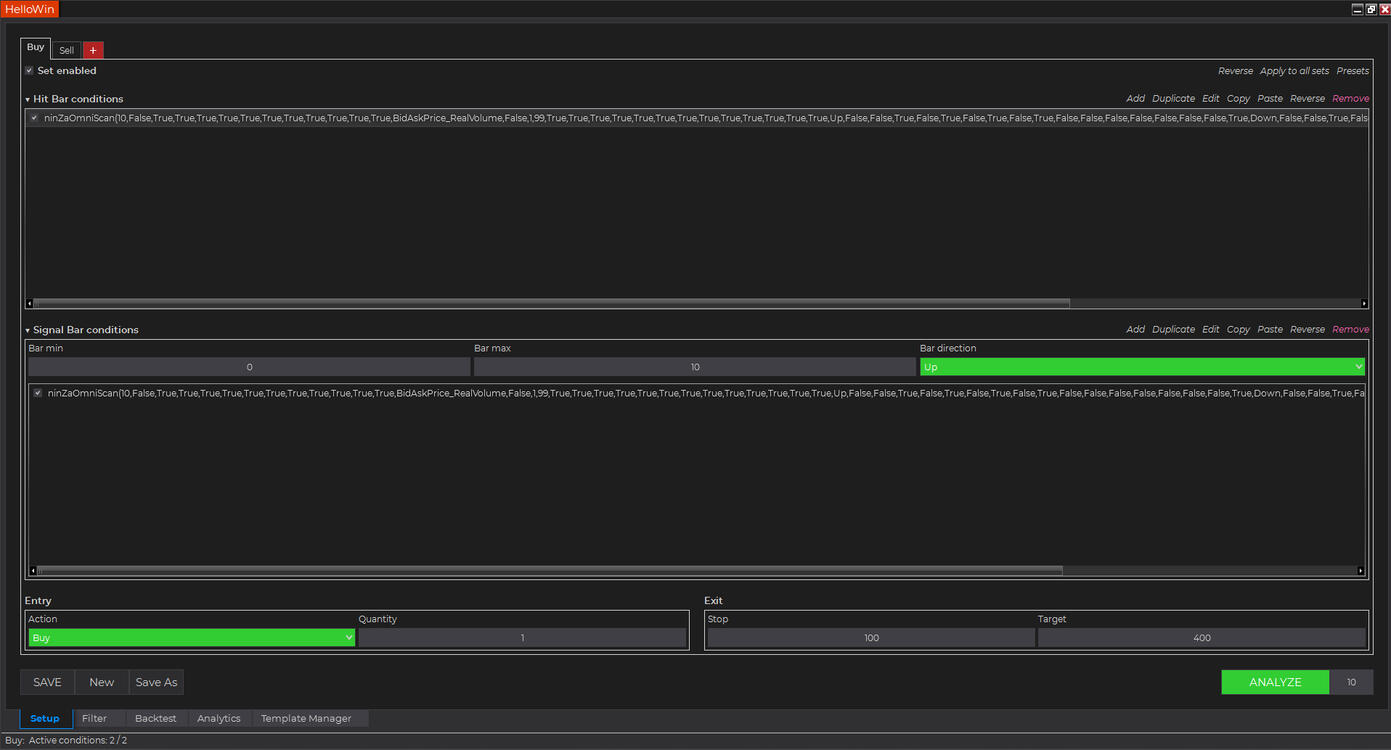Uncheck the Signal Bar ninZaOmniScan condition
Viewport: 1391px width, 750px height.
tap(38, 393)
